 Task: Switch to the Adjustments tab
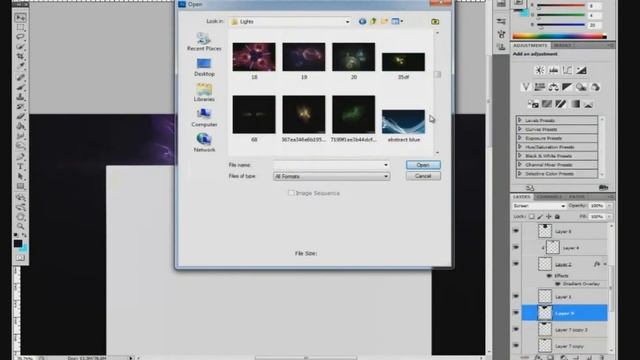(x=530, y=45)
